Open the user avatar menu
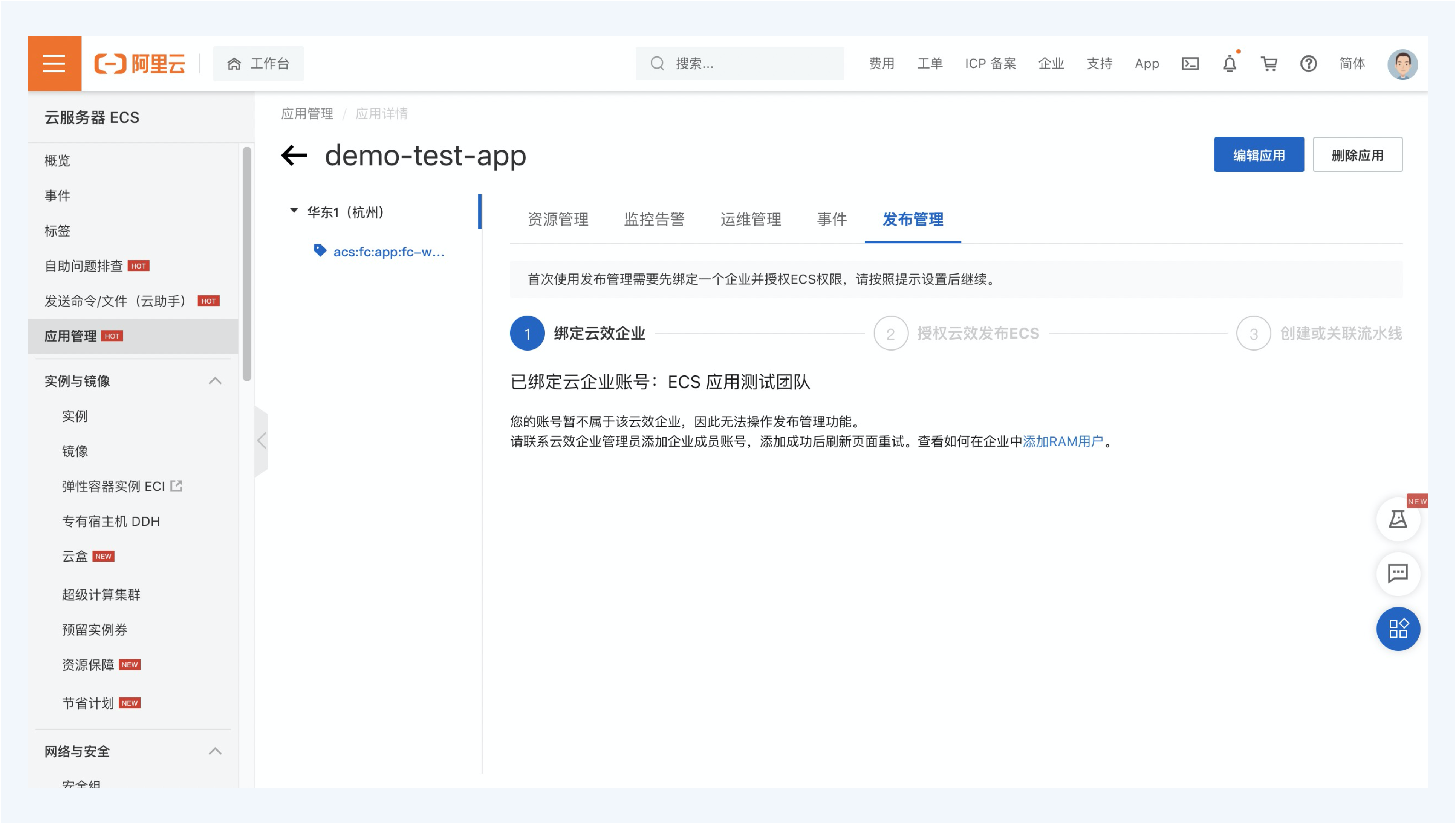The height and width of the screenshot is (824, 1456). click(x=1402, y=64)
